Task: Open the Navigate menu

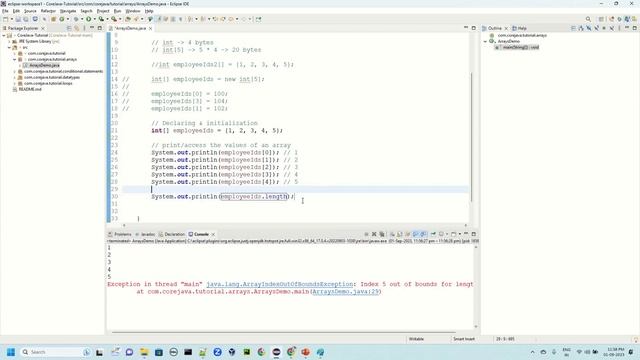Action: pyautogui.click(x=68, y=11)
